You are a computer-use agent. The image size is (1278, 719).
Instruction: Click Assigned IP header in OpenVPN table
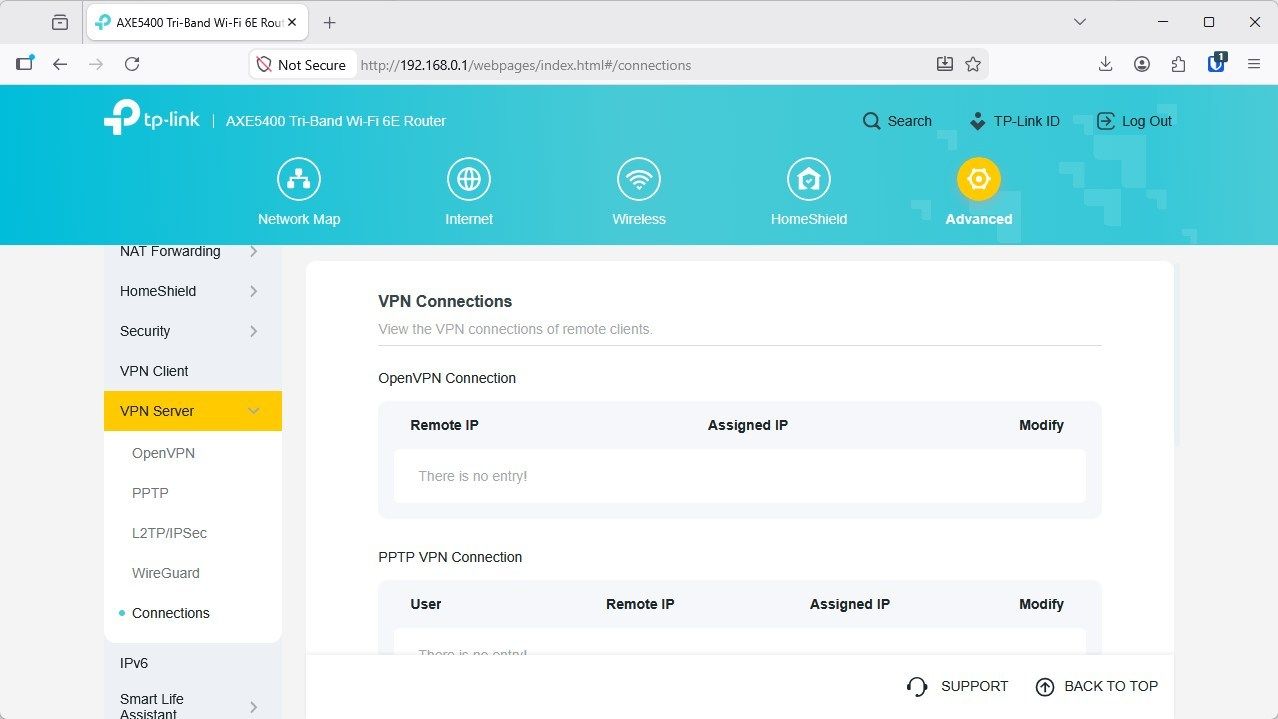point(748,425)
